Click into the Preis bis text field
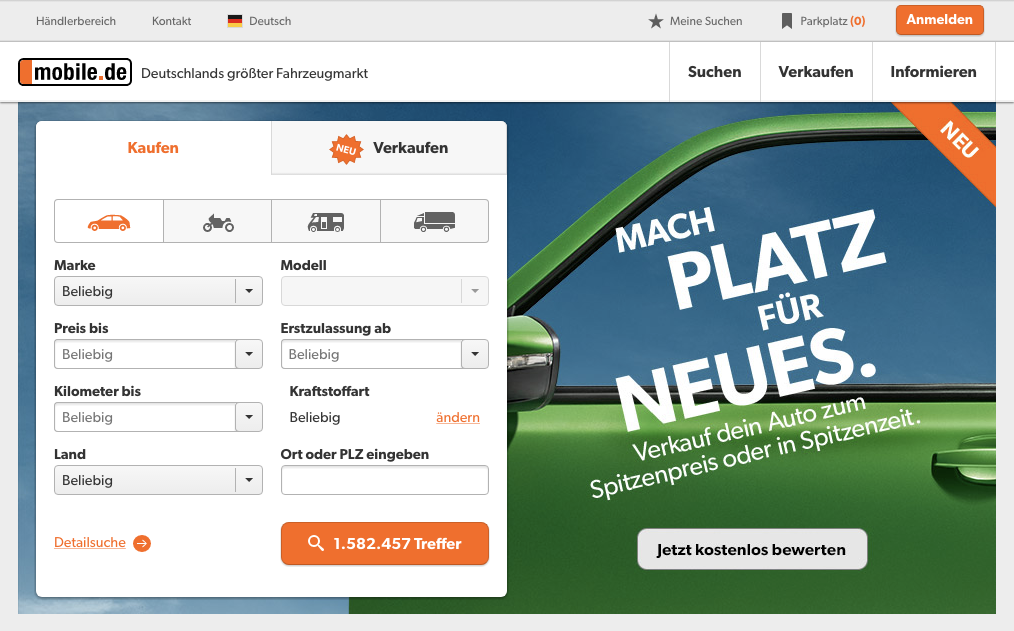Viewport: 1014px width, 631px height. pyautogui.click(x=145, y=354)
